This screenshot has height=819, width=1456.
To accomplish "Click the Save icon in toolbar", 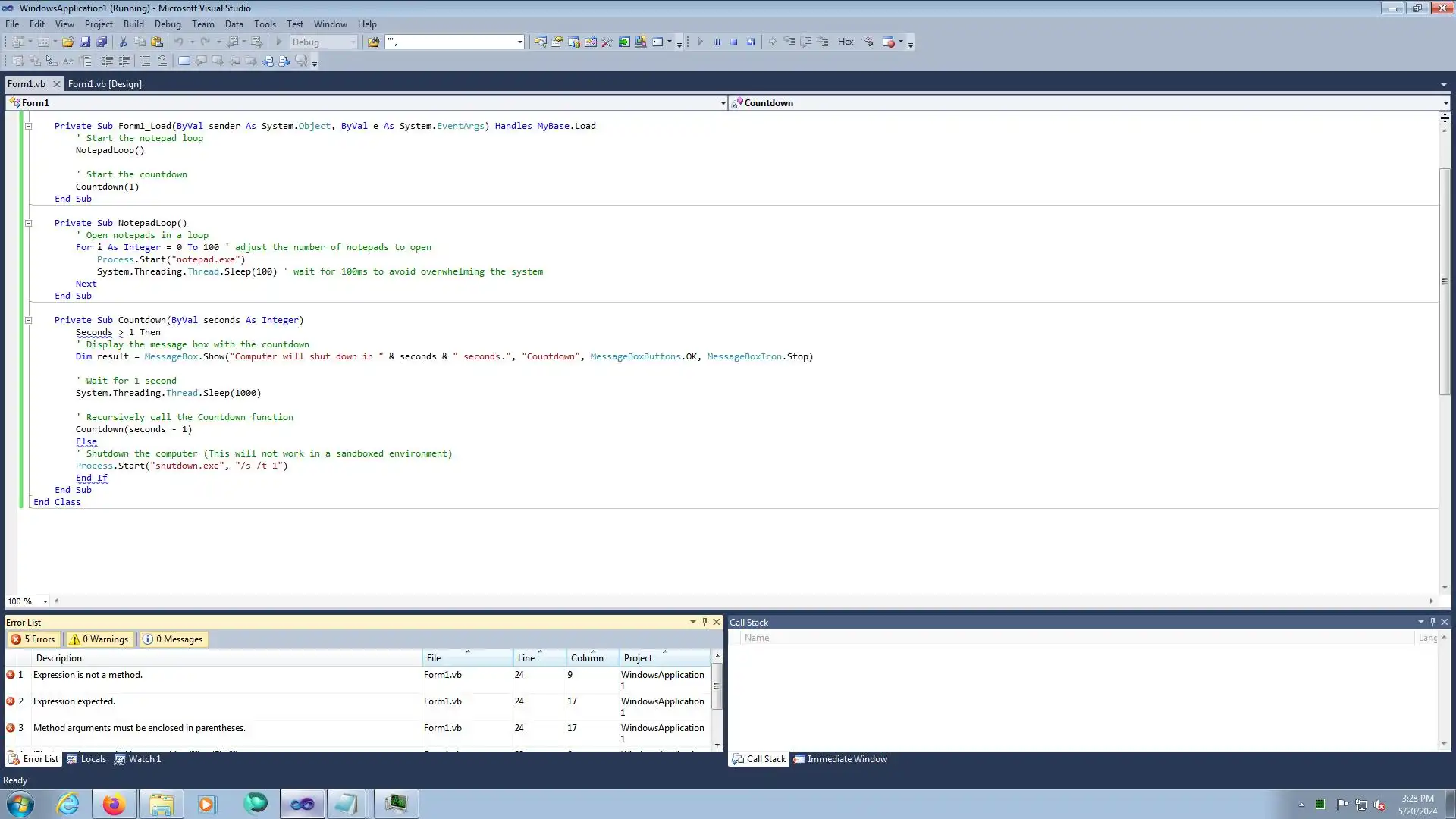I will point(85,42).
